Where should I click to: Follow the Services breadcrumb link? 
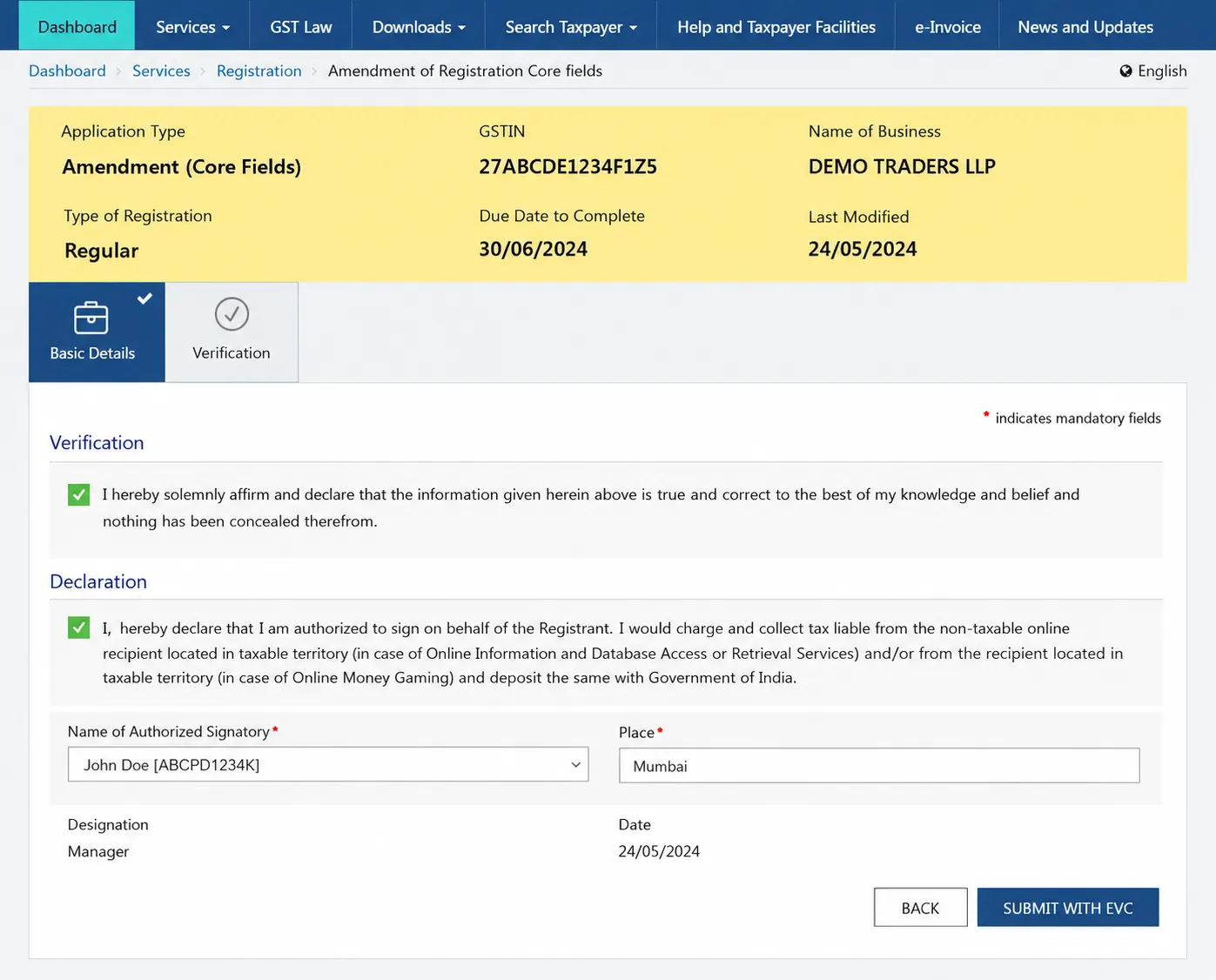click(x=161, y=70)
